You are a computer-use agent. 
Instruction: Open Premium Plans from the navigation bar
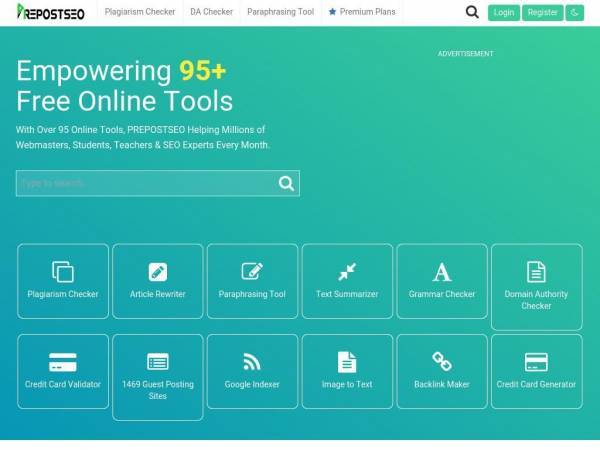coord(362,12)
